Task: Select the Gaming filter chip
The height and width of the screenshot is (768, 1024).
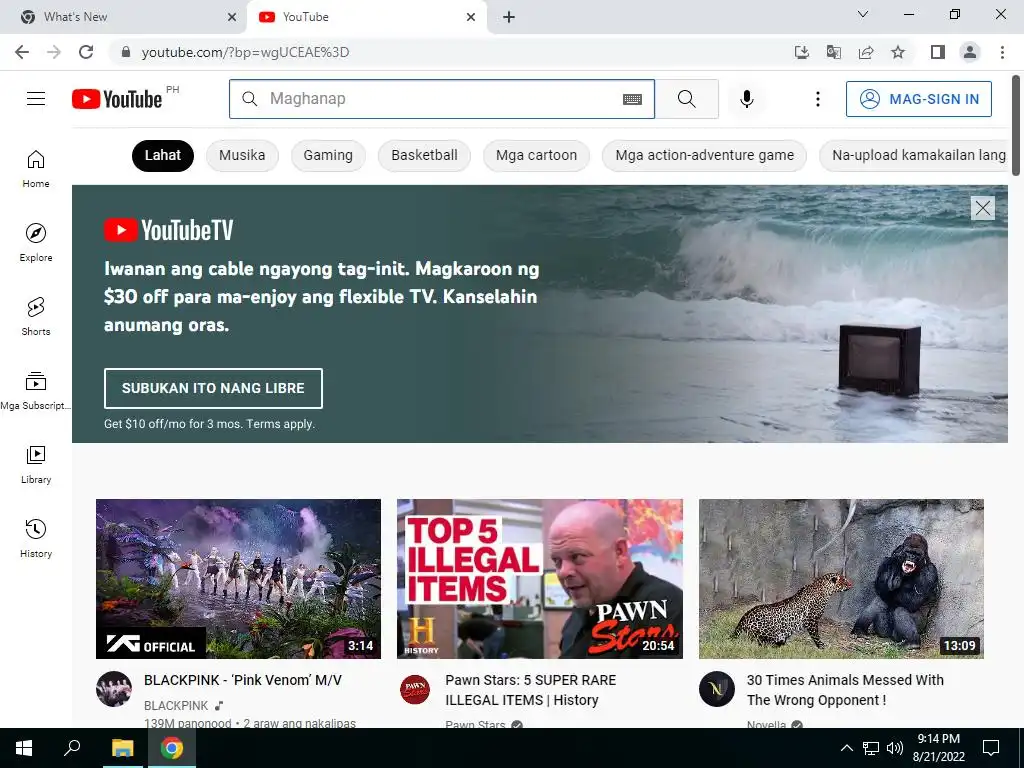Action: click(x=328, y=155)
